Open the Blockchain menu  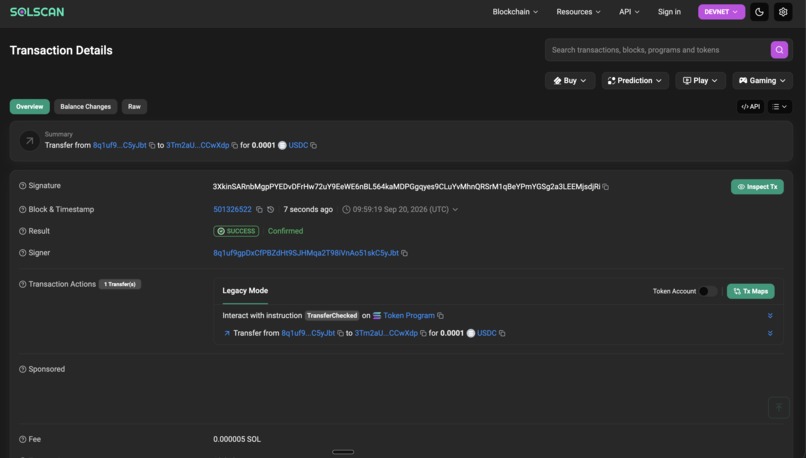pyautogui.click(x=515, y=12)
